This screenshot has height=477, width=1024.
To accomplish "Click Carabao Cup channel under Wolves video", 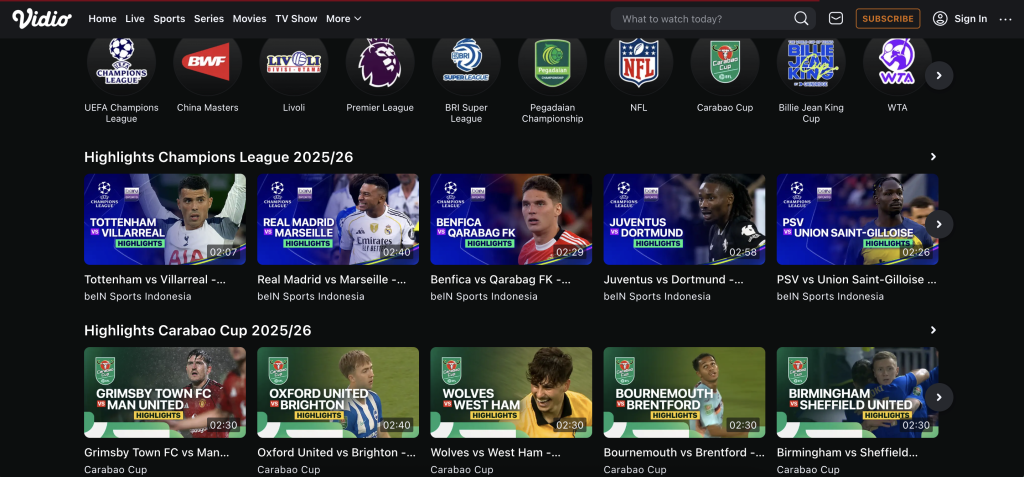I will pos(462,470).
